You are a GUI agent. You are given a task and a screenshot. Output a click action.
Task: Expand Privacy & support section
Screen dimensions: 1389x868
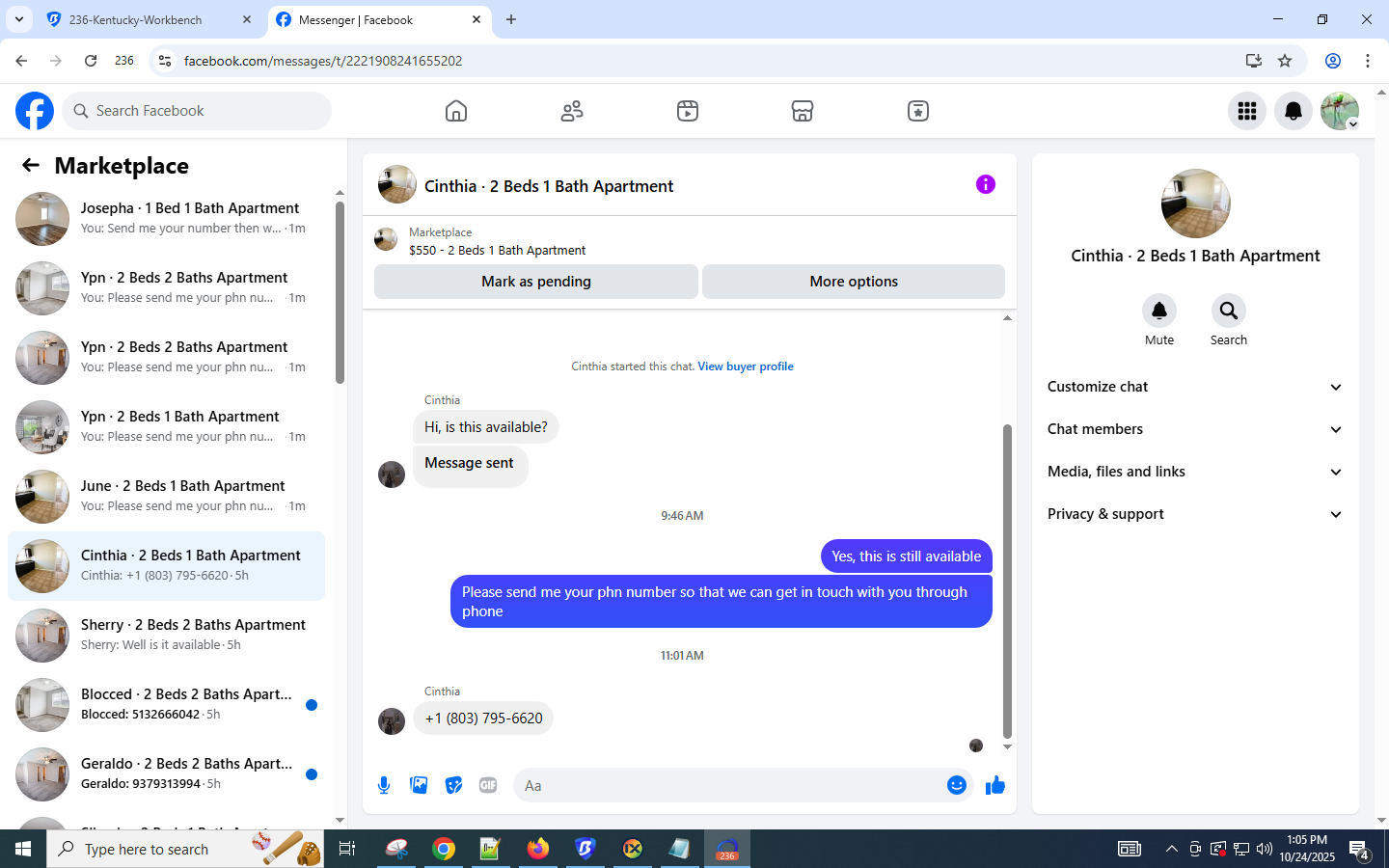point(1195,514)
